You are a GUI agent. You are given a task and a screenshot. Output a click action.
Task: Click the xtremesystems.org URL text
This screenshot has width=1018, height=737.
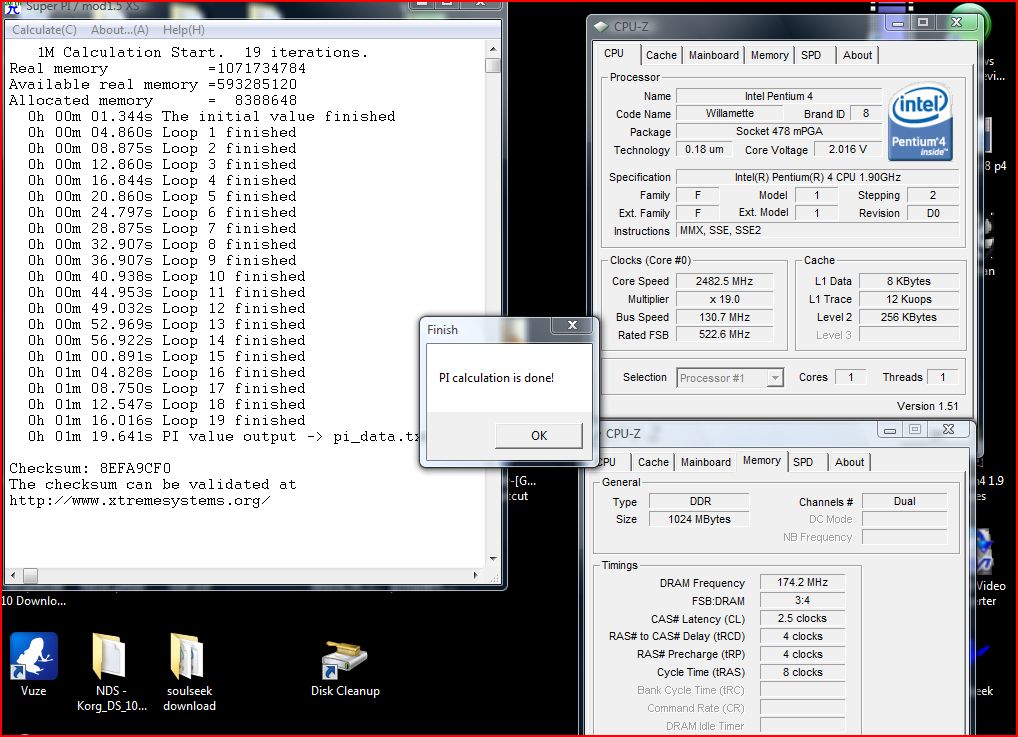[x=140, y=501]
